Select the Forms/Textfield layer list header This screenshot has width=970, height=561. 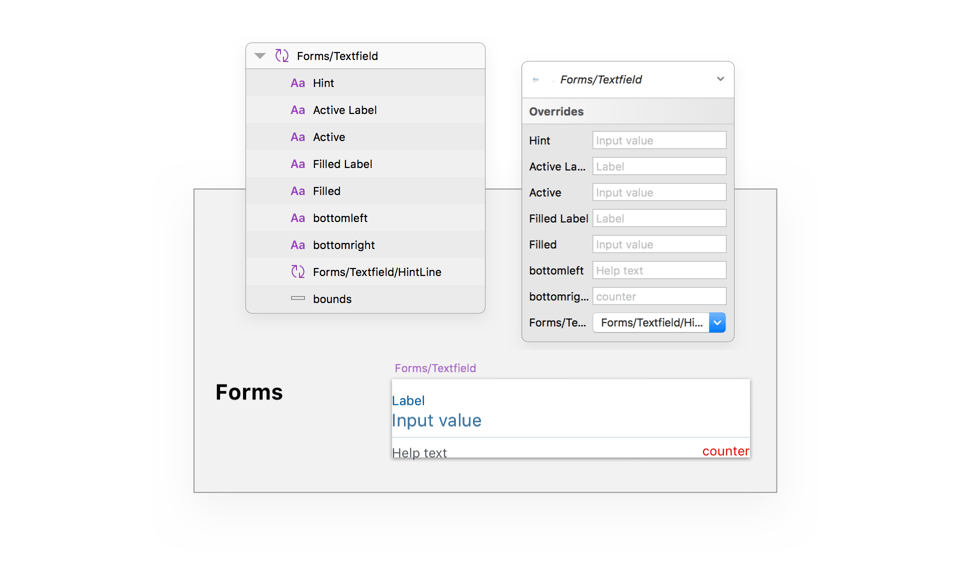point(365,56)
